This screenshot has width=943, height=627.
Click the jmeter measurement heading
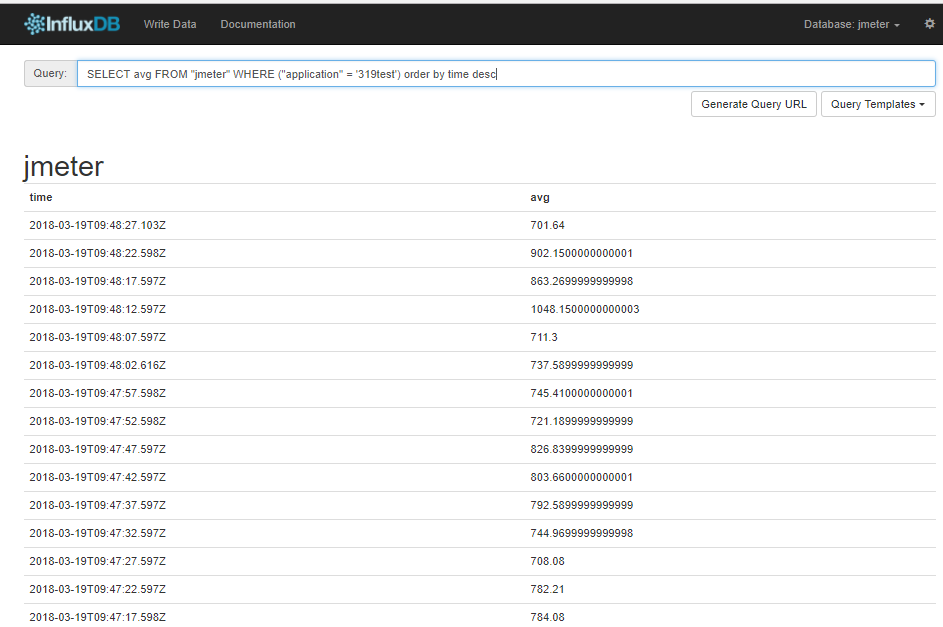coord(64,167)
